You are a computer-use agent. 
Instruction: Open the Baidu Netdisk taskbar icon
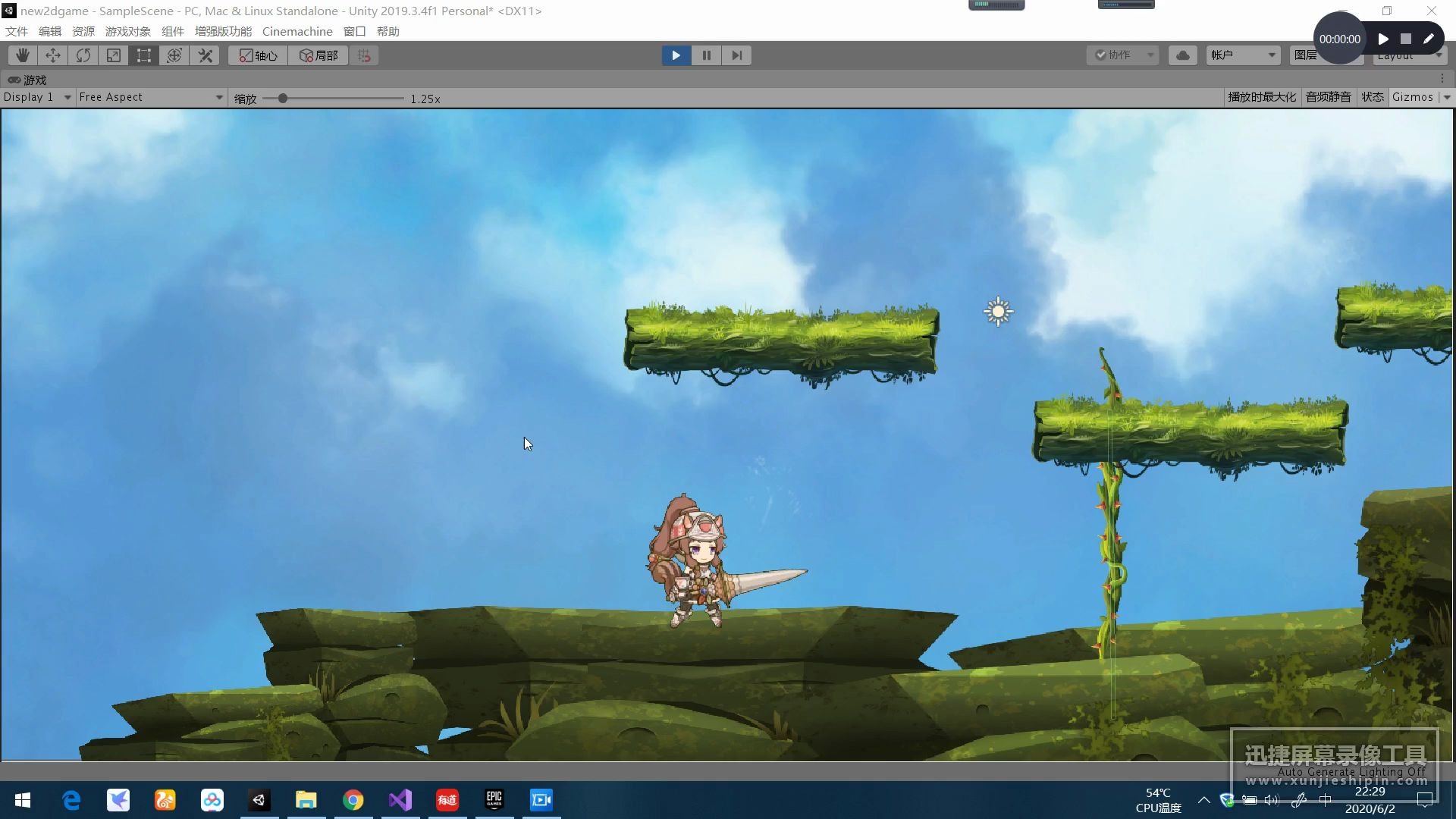212,800
